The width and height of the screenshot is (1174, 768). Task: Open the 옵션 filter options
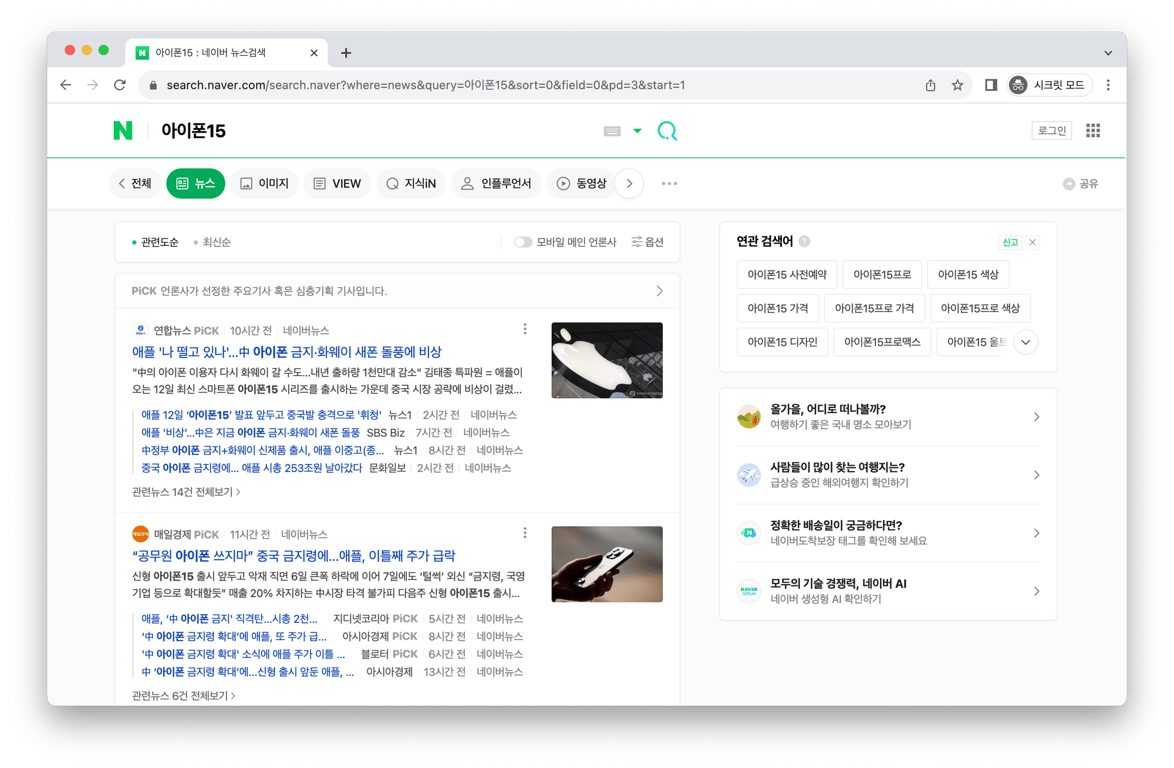(x=648, y=242)
